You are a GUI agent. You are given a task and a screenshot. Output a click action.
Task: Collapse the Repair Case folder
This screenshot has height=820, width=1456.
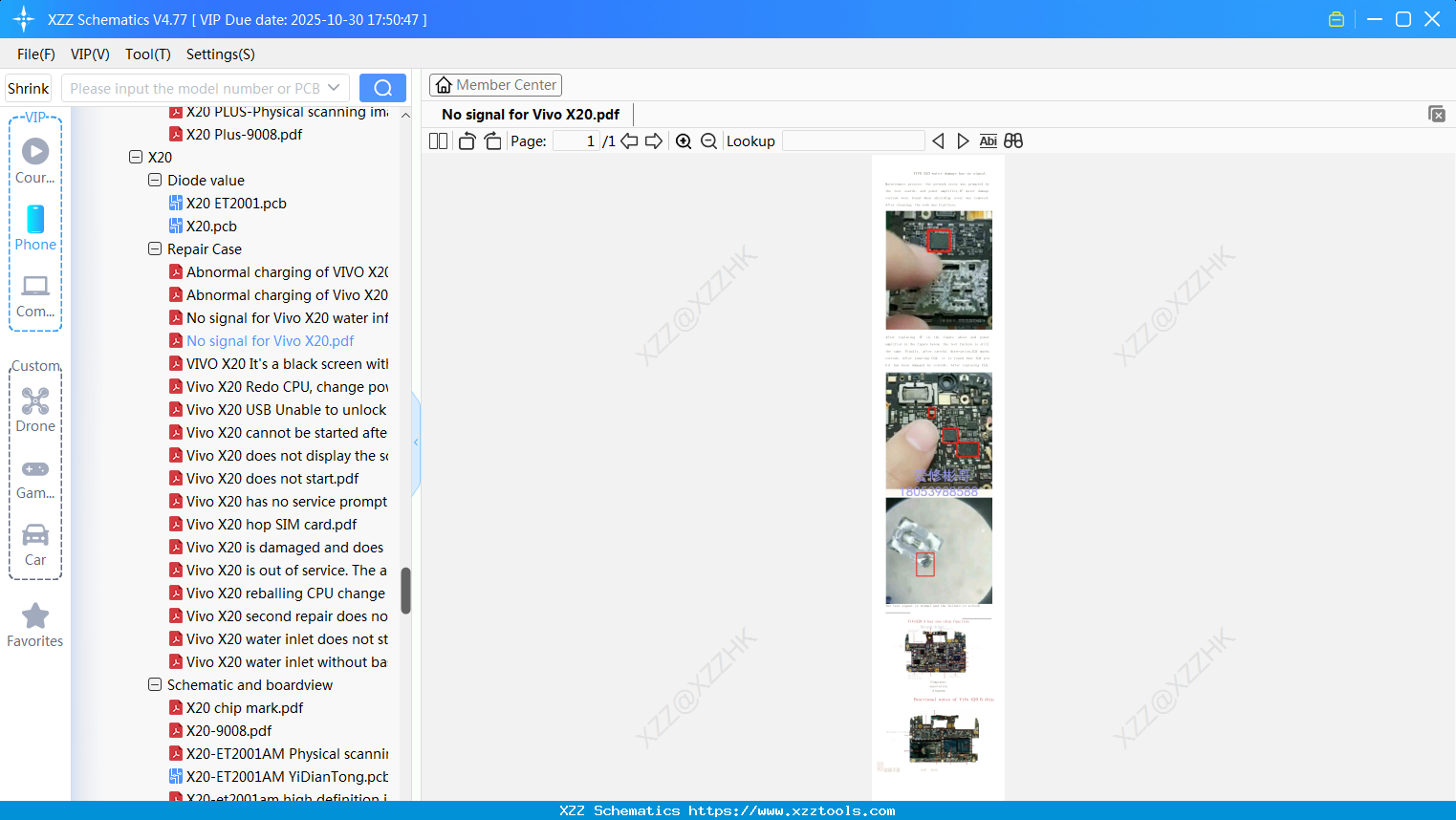155,248
